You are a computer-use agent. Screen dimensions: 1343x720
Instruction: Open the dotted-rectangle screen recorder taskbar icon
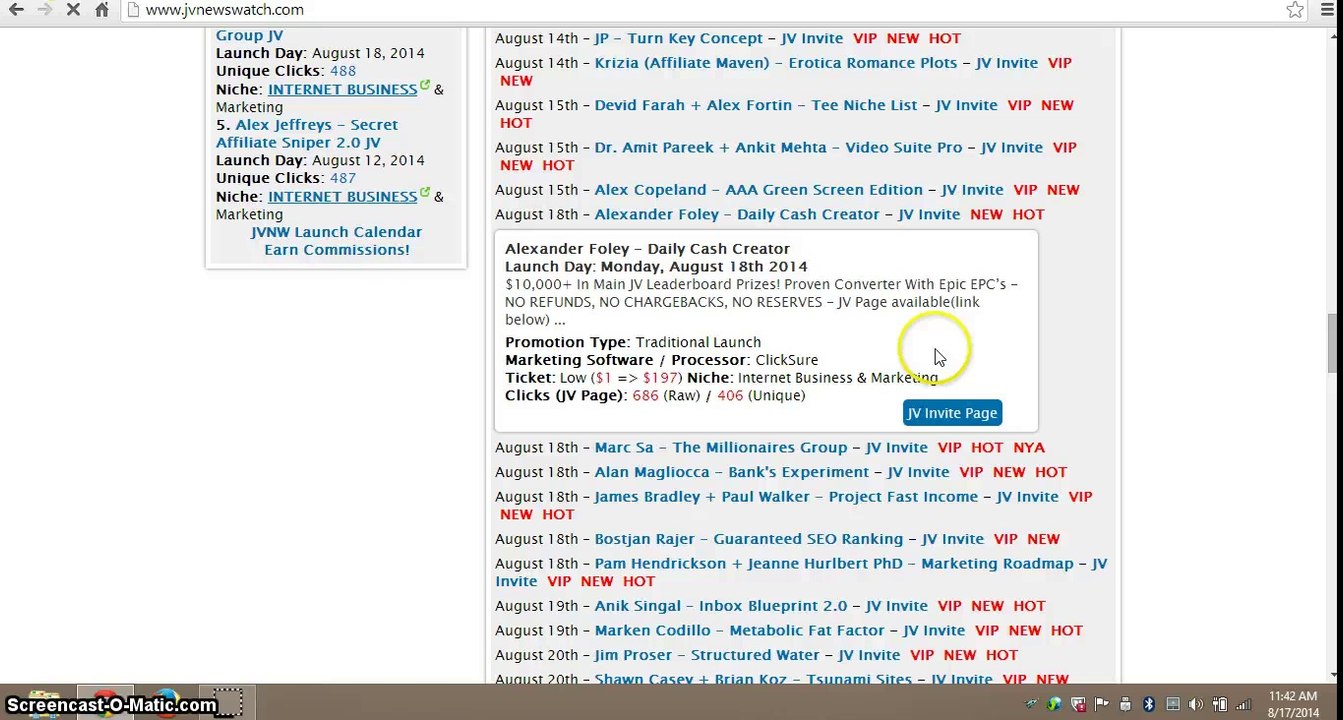tap(228, 702)
